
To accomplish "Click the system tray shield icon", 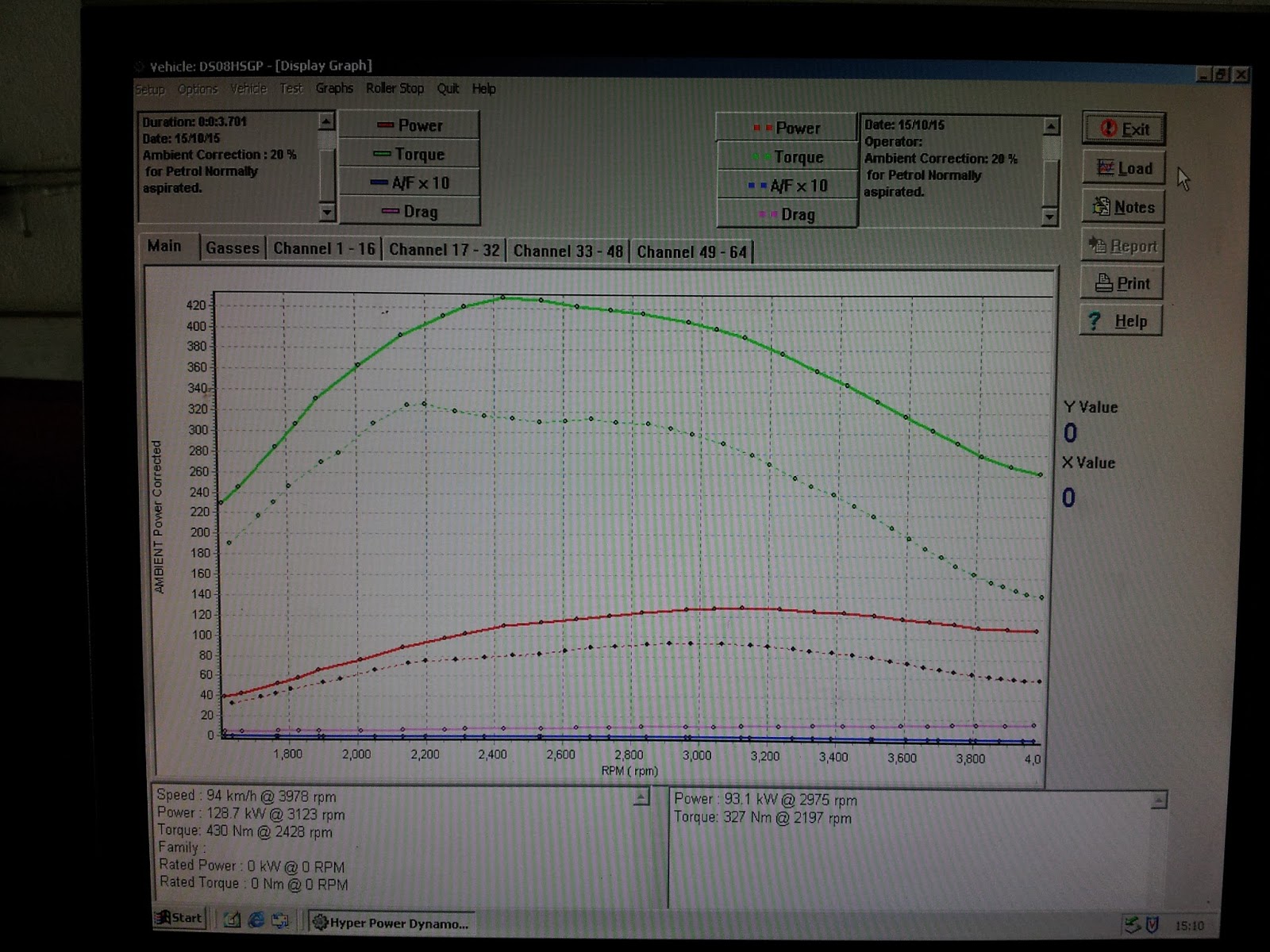I will (1153, 925).
